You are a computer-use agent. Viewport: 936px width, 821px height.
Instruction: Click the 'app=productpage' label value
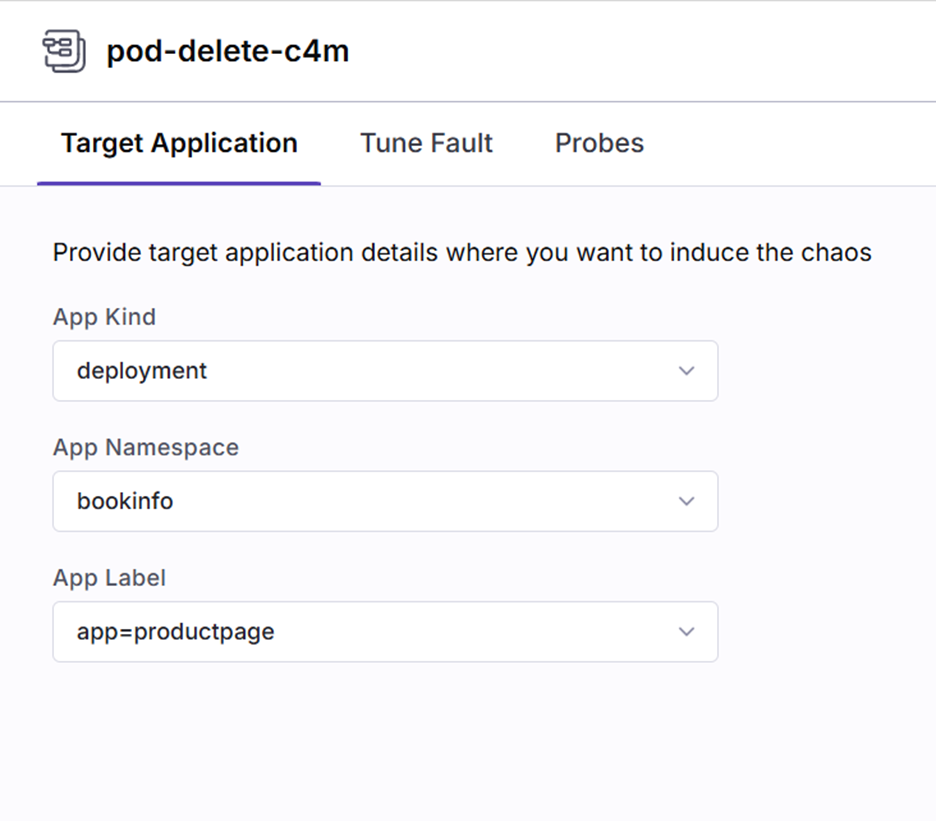point(176,632)
